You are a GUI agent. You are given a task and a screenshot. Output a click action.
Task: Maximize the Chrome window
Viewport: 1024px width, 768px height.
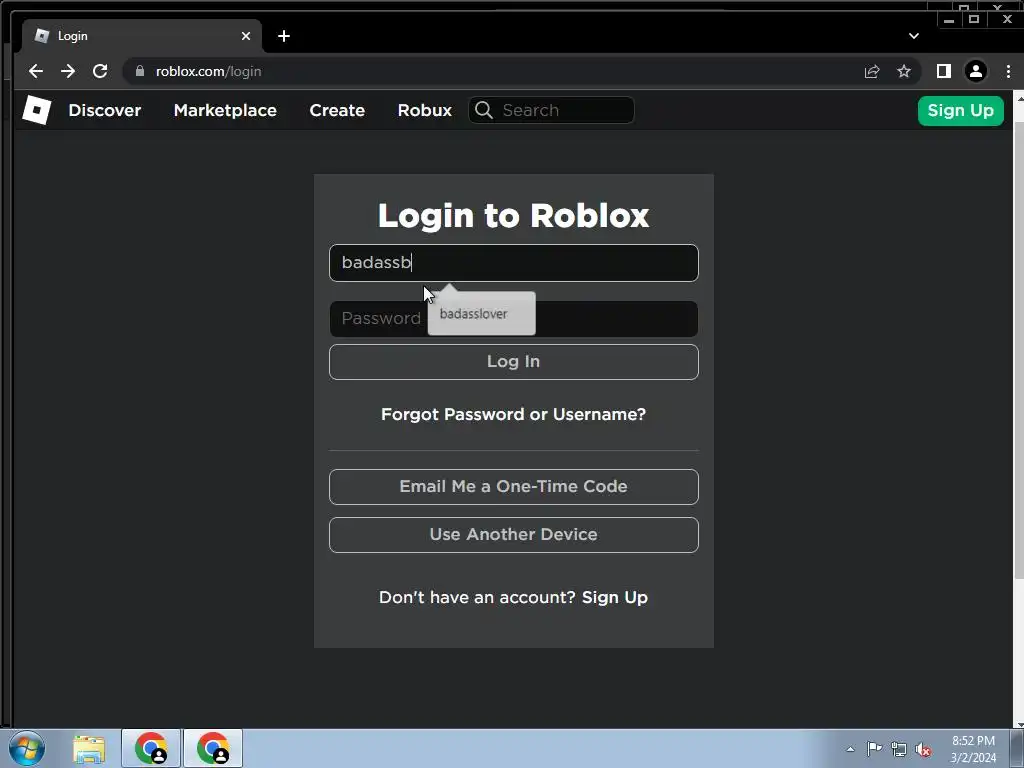[x=974, y=20]
